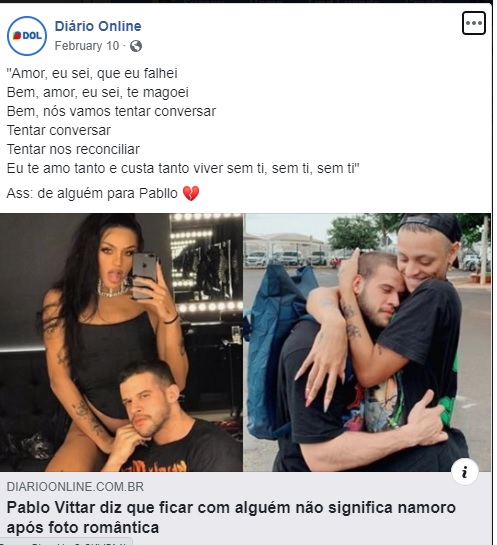497x545 pixels.
Task: Click the broken heart emoji
Action: tap(191, 194)
